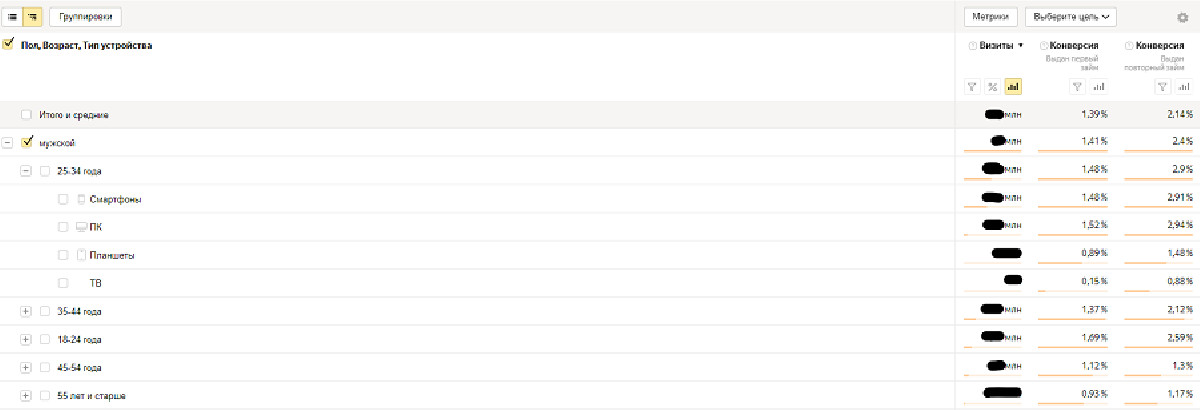The width and height of the screenshot is (1200, 410).
Task: Click filter icon under Визиты column
Action: point(974,87)
